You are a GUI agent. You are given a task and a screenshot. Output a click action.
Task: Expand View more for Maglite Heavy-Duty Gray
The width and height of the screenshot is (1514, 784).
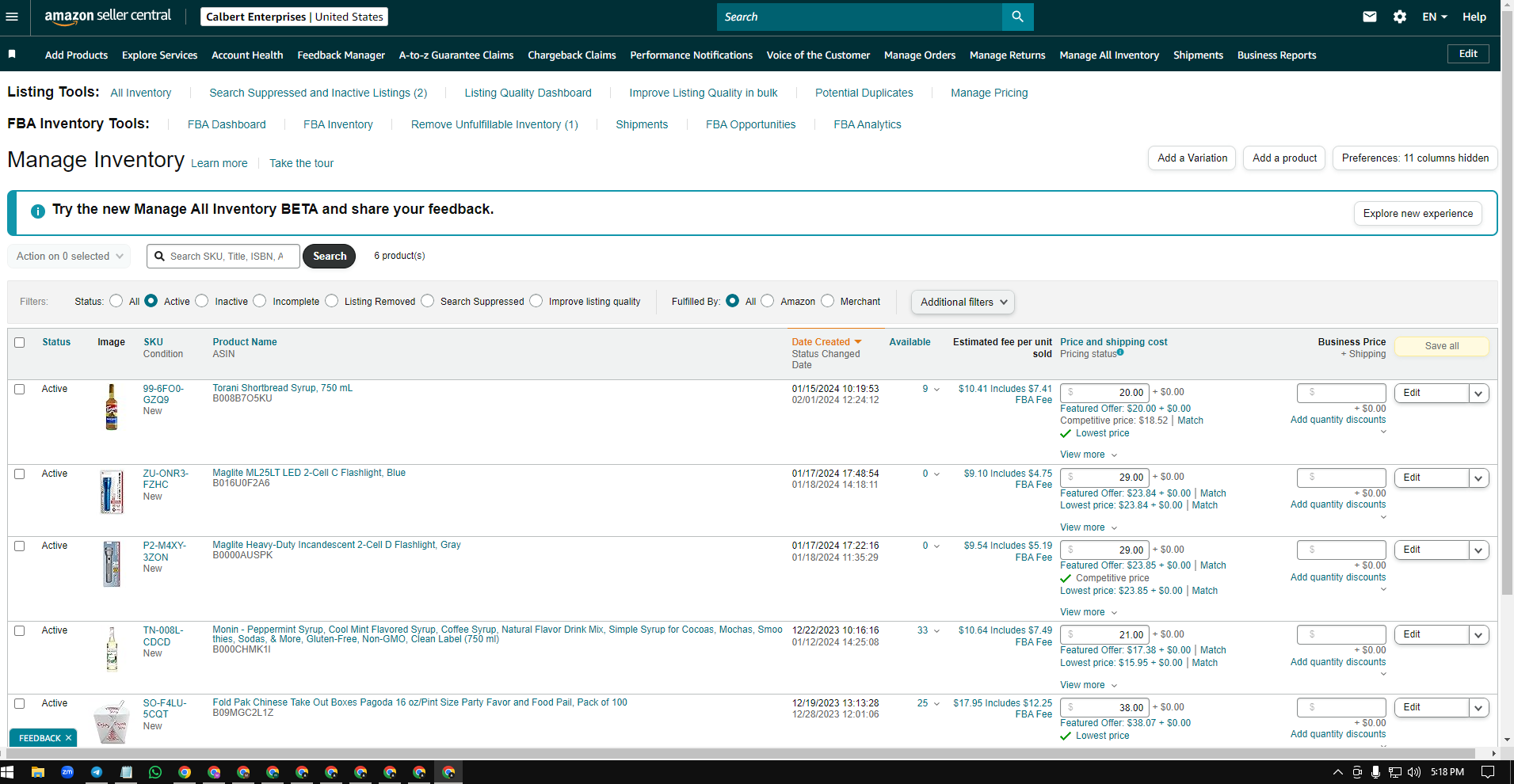pos(1089,612)
